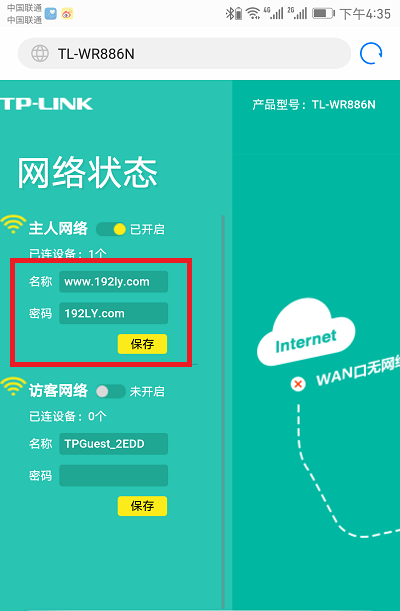
Task: Tap the refresh icon beside address bar
Action: click(371, 53)
